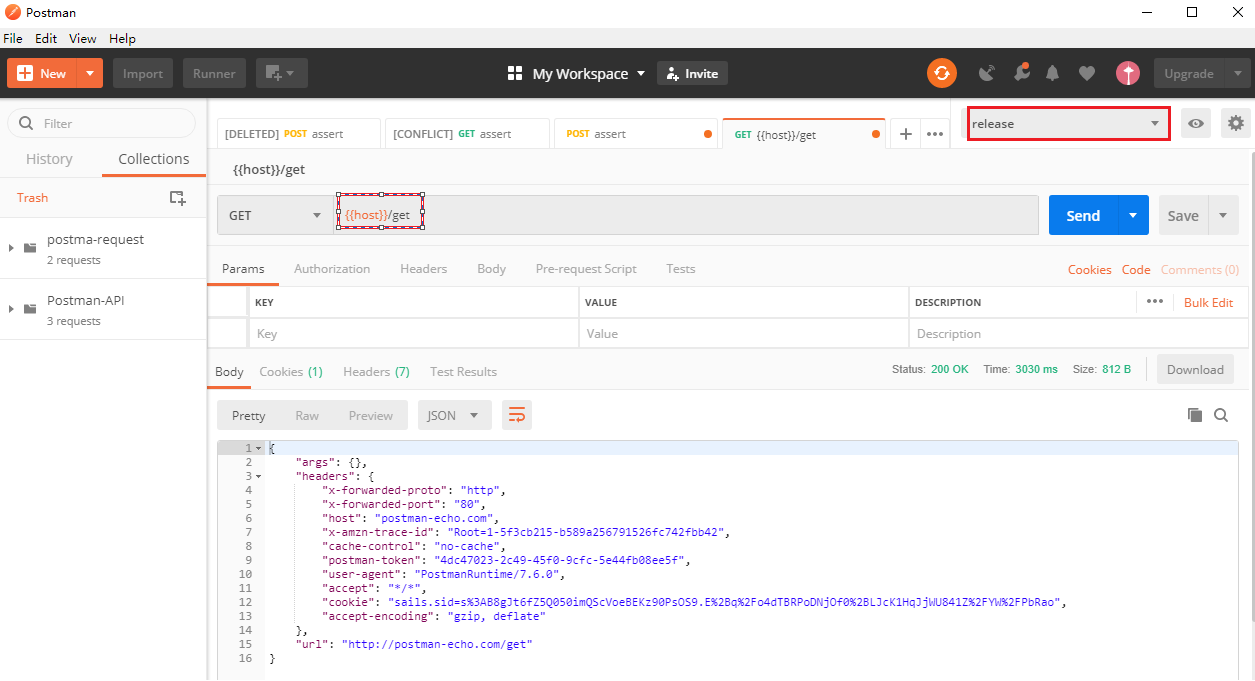Open the My Workspace dropdown

point(577,73)
